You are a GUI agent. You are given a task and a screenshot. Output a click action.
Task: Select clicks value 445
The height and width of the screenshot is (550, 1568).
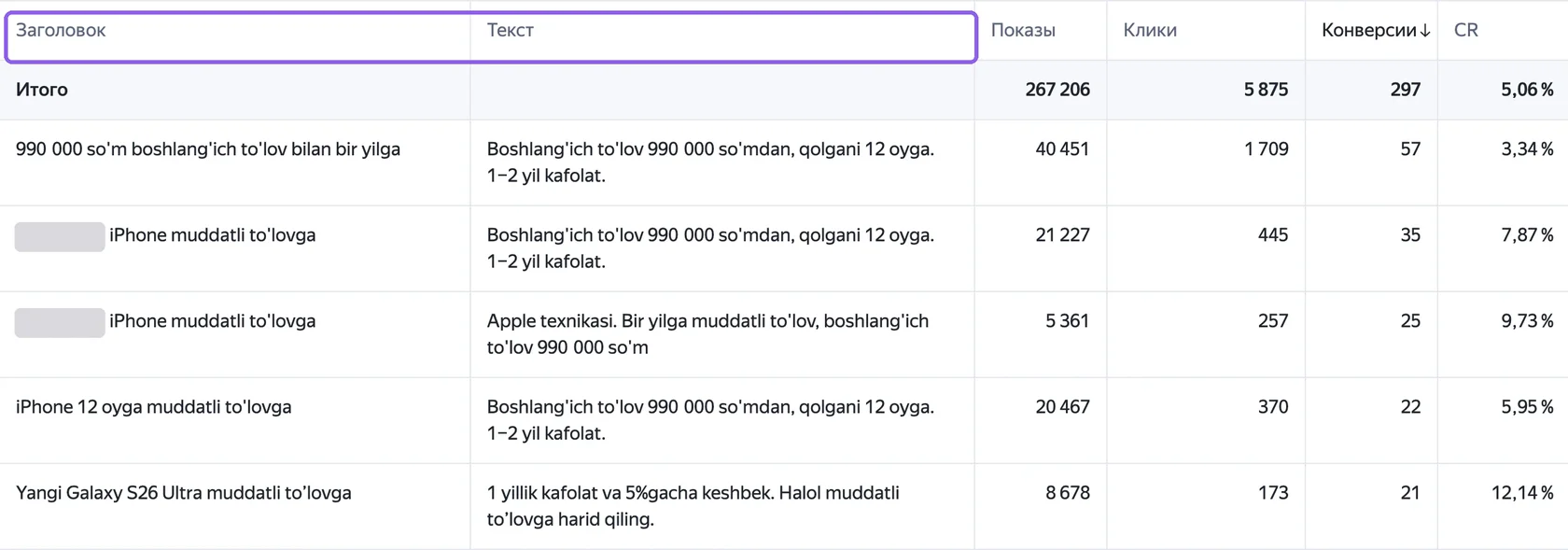(x=1273, y=235)
